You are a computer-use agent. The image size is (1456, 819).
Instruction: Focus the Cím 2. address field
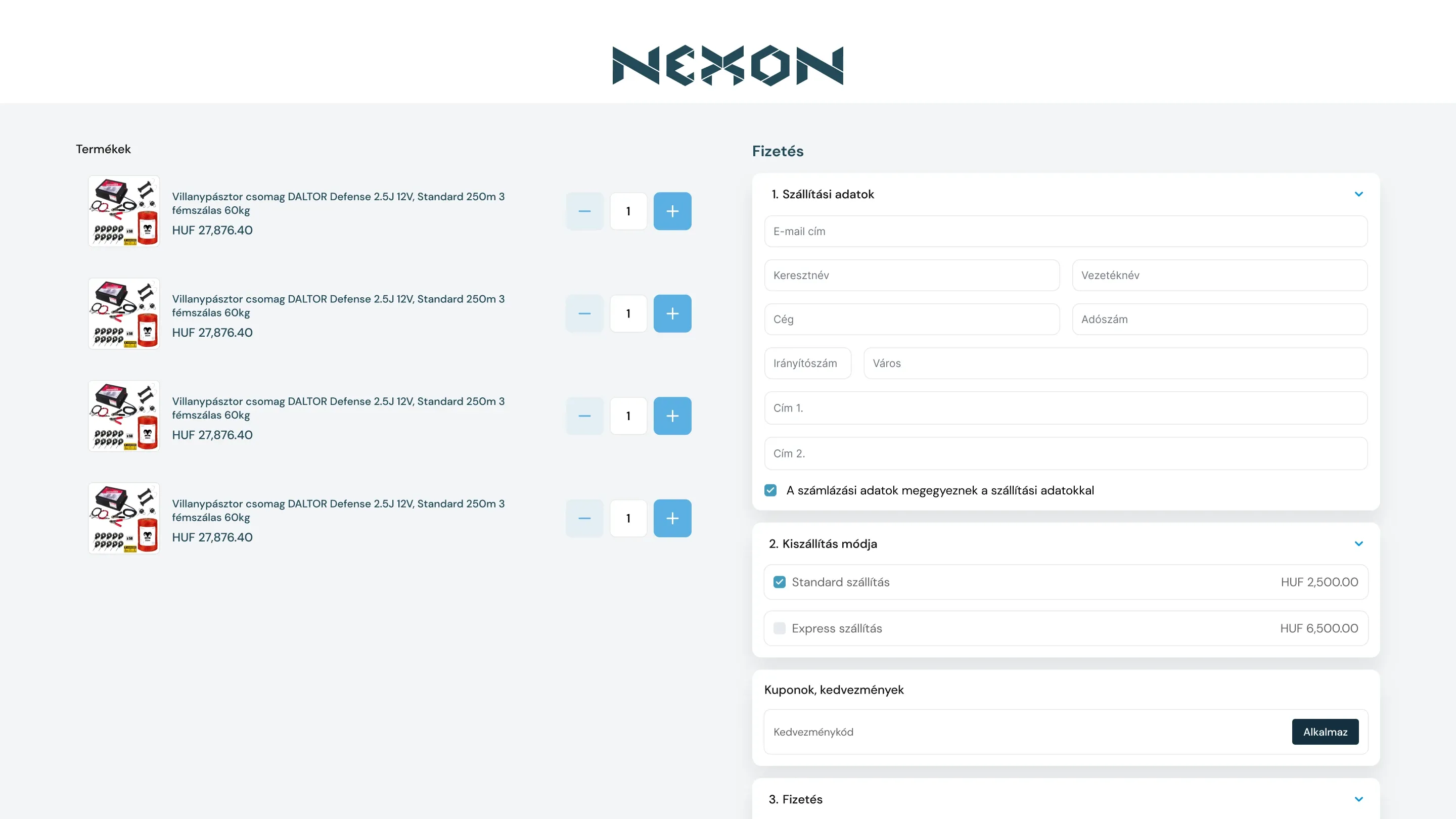pyautogui.click(x=1065, y=453)
